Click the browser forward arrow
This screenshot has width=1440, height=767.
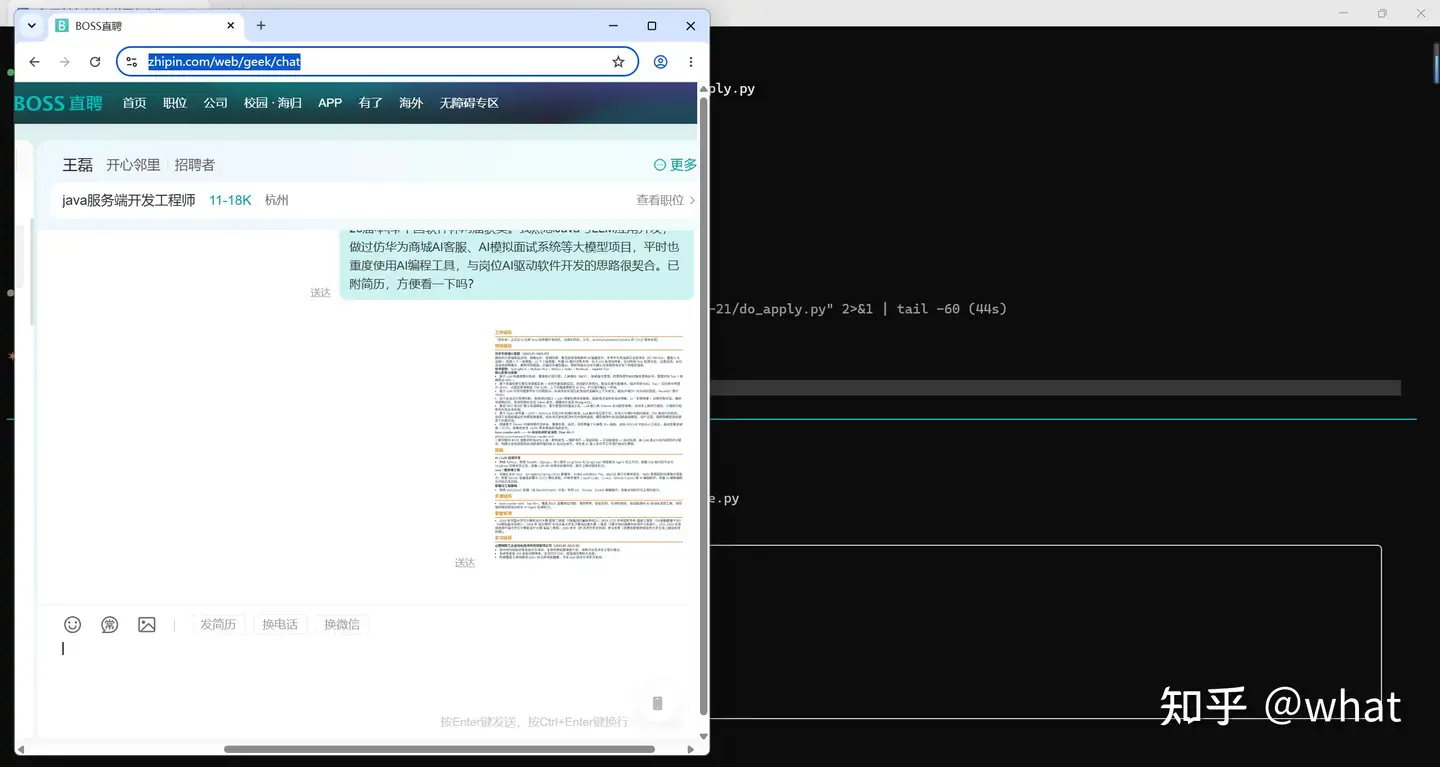pyautogui.click(x=65, y=62)
